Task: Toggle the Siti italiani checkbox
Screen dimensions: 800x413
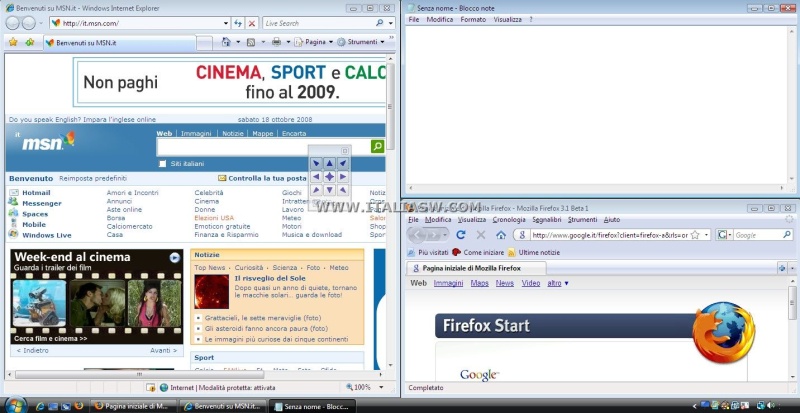Action: click(163, 164)
